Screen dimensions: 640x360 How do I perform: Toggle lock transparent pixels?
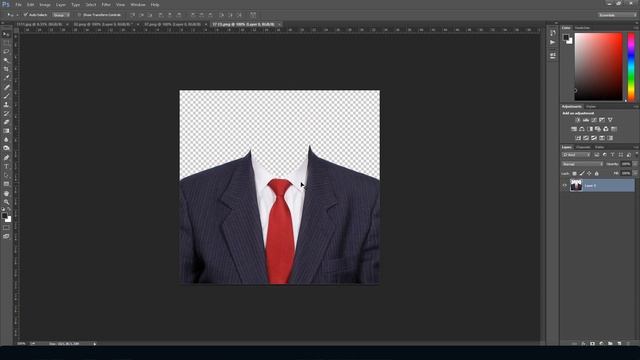tap(574, 173)
